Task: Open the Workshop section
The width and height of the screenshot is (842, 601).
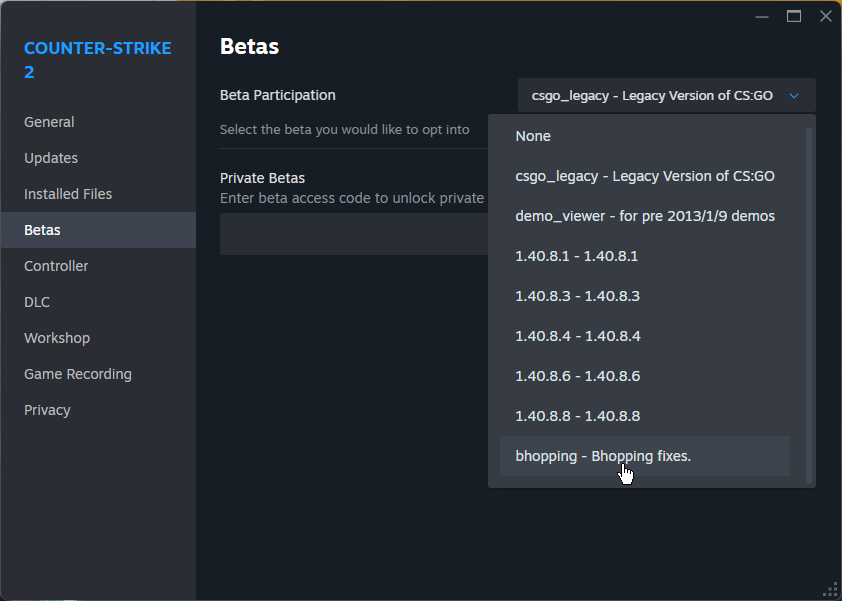Action: click(x=98, y=338)
